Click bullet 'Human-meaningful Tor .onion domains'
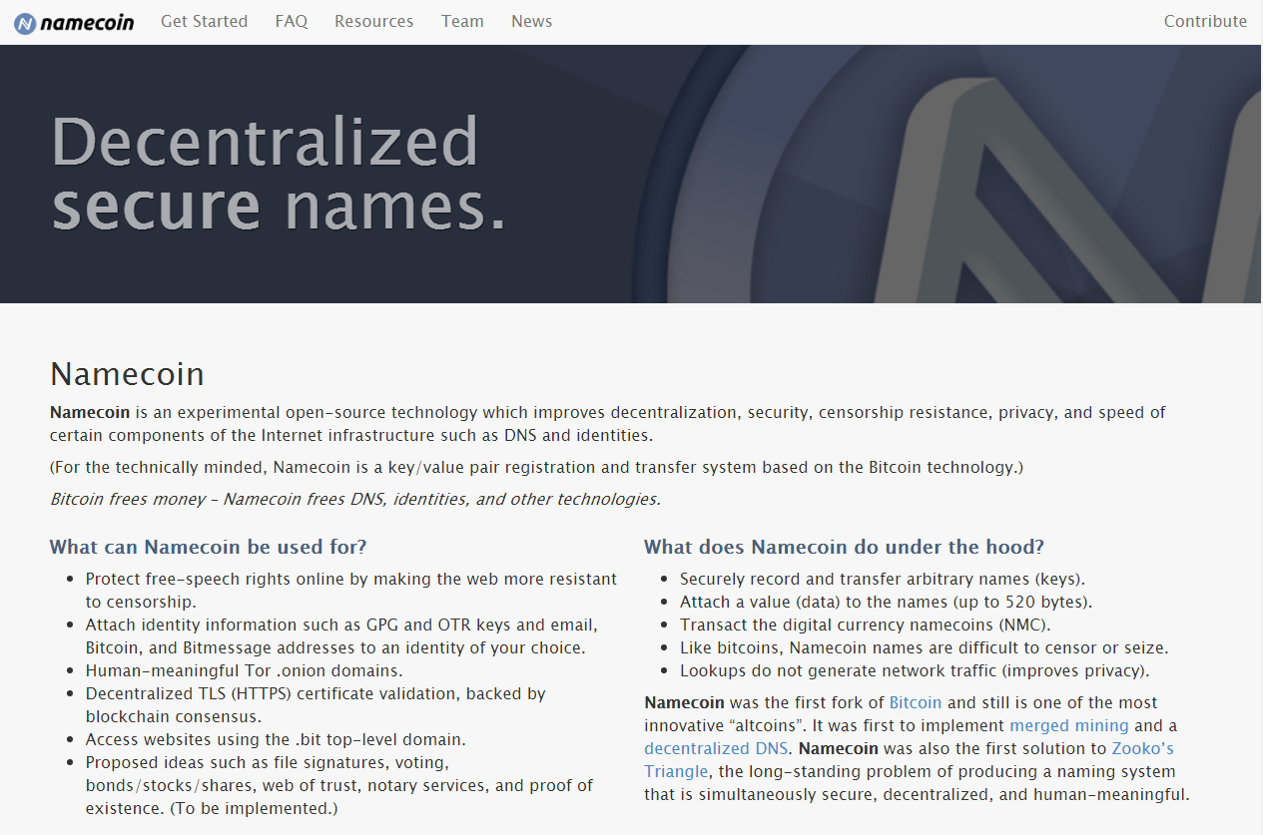Viewport: 1263px width, 835px height. (244, 671)
